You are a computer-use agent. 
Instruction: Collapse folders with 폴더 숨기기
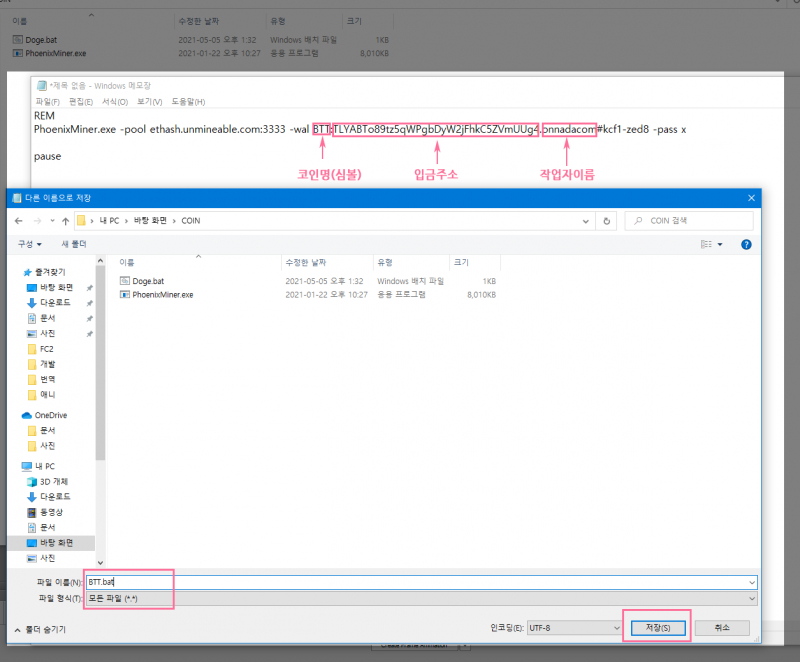pyautogui.click(x=40, y=629)
